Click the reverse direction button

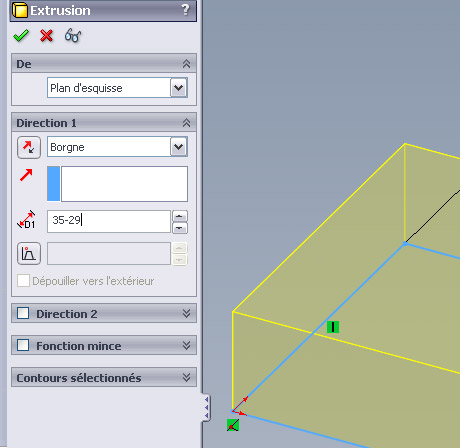point(29,147)
